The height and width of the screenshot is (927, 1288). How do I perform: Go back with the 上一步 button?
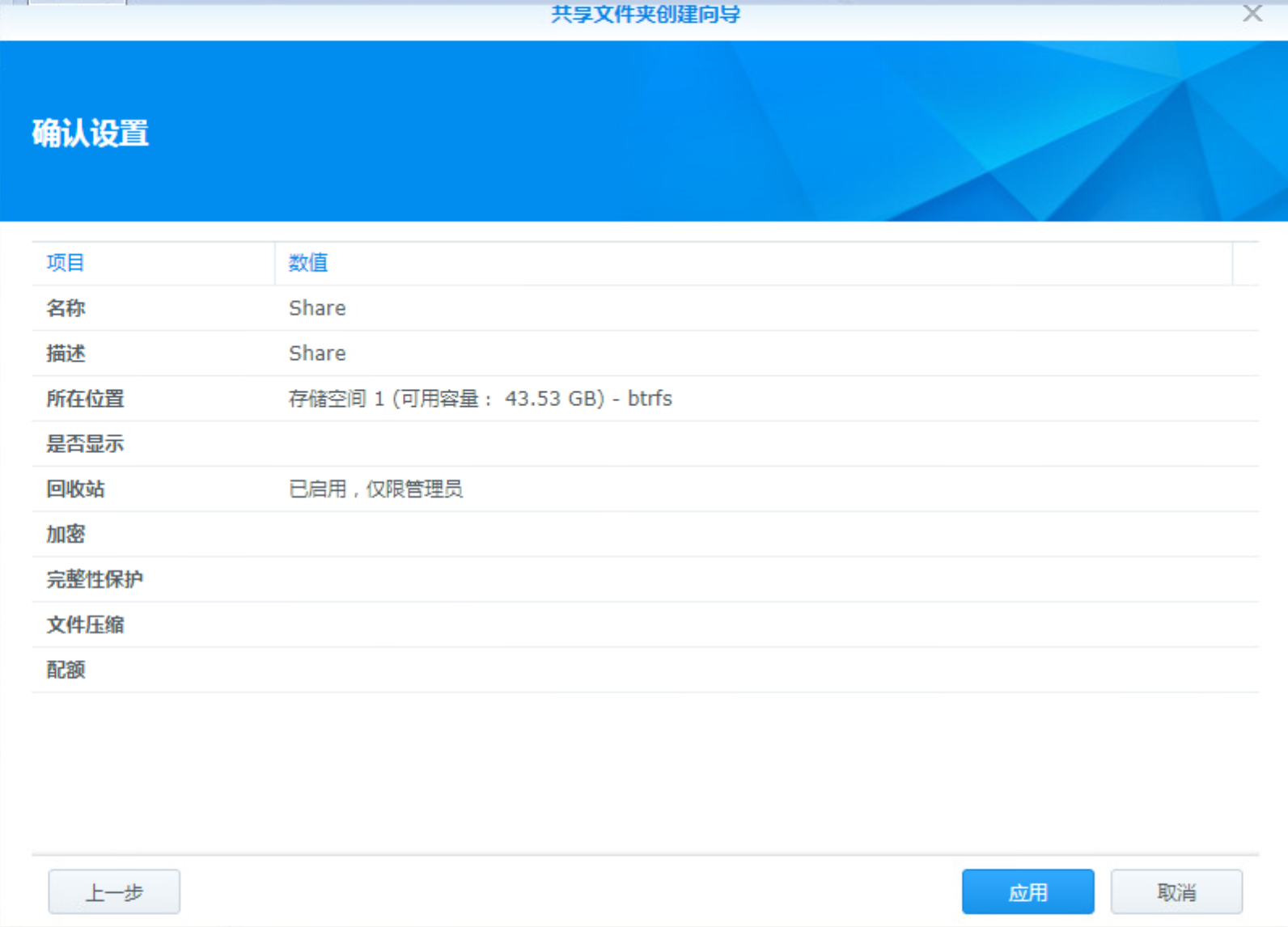pyautogui.click(x=114, y=892)
